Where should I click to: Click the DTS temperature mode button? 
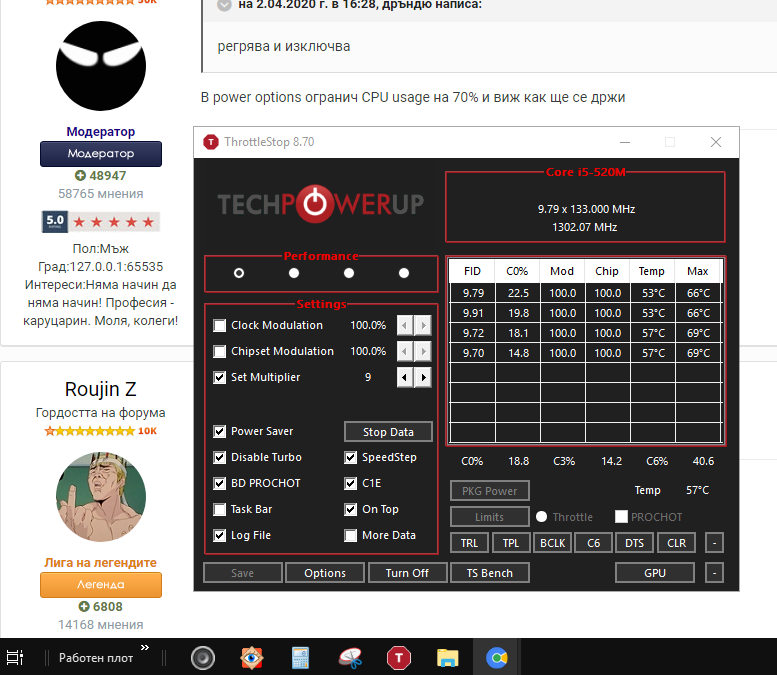click(x=635, y=543)
